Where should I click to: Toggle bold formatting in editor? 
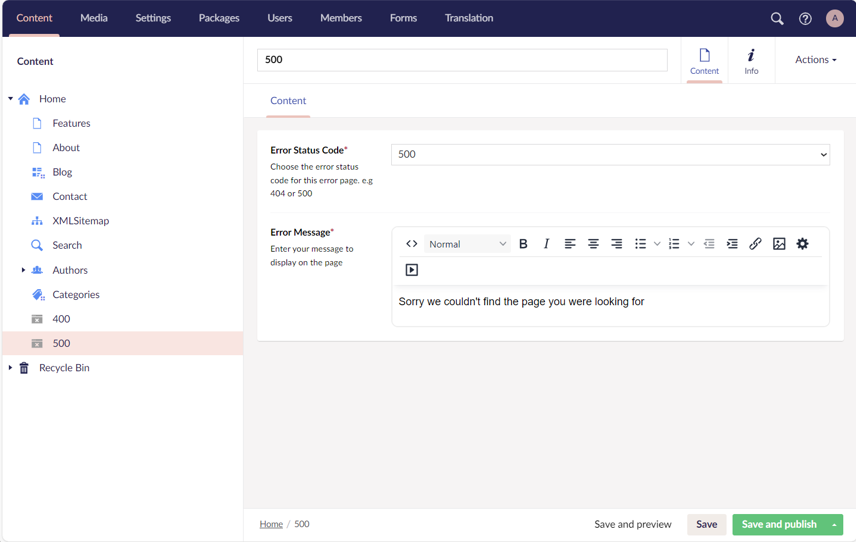[523, 244]
